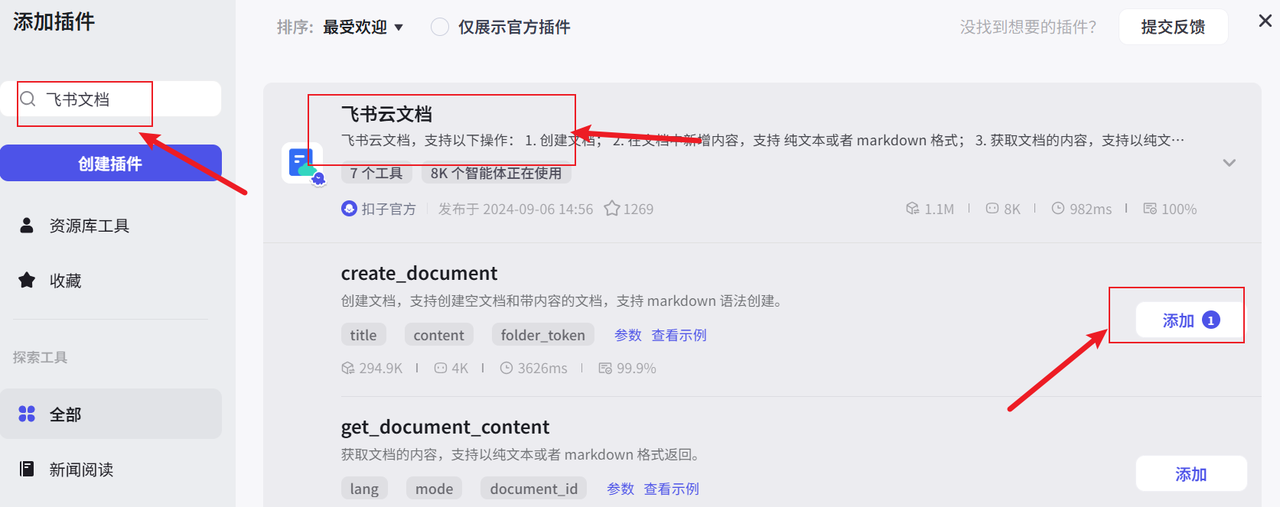Click the content parameter tag
This screenshot has height=507, width=1280.
(x=439, y=335)
